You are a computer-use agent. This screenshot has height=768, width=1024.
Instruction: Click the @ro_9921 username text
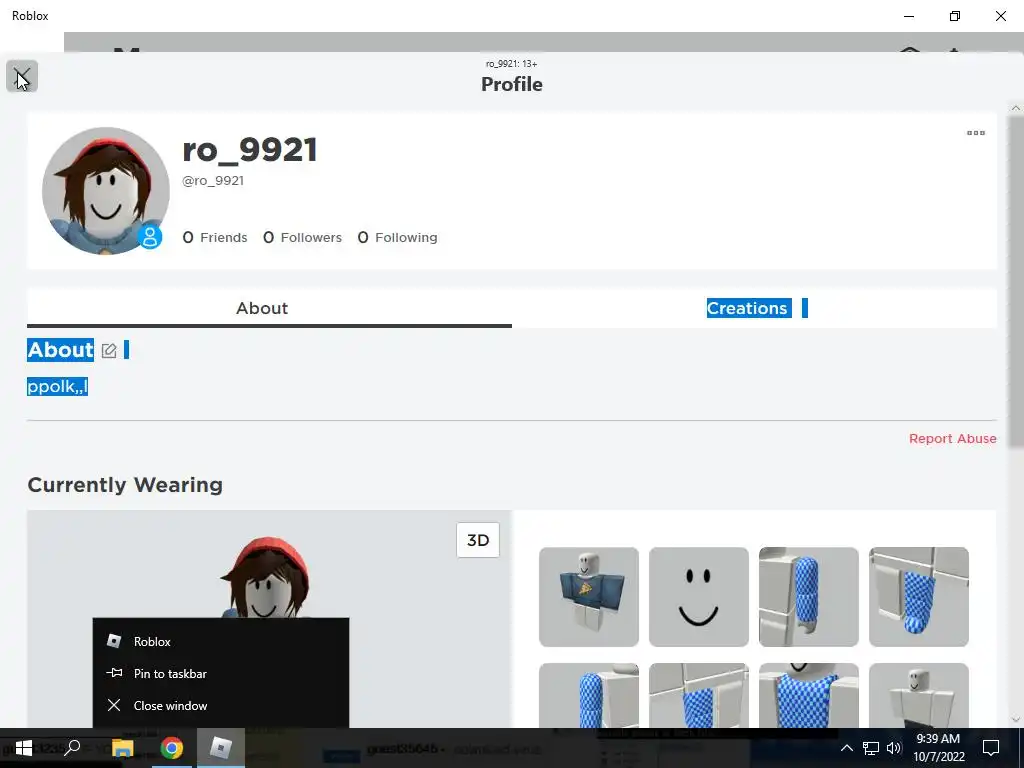coord(213,181)
